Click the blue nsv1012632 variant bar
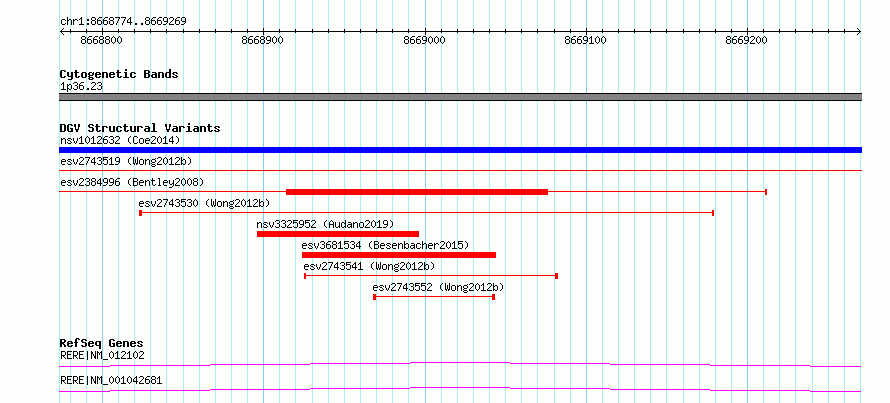The width and height of the screenshot is (890, 403). [460, 150]
